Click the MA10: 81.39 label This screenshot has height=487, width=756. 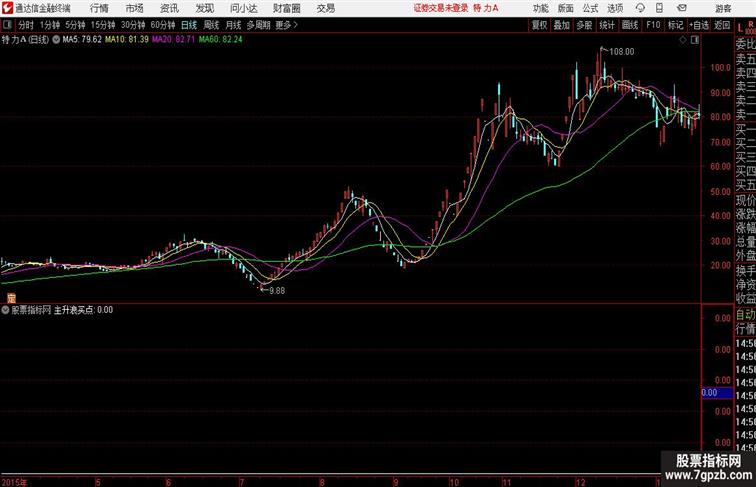coord(127,40)
